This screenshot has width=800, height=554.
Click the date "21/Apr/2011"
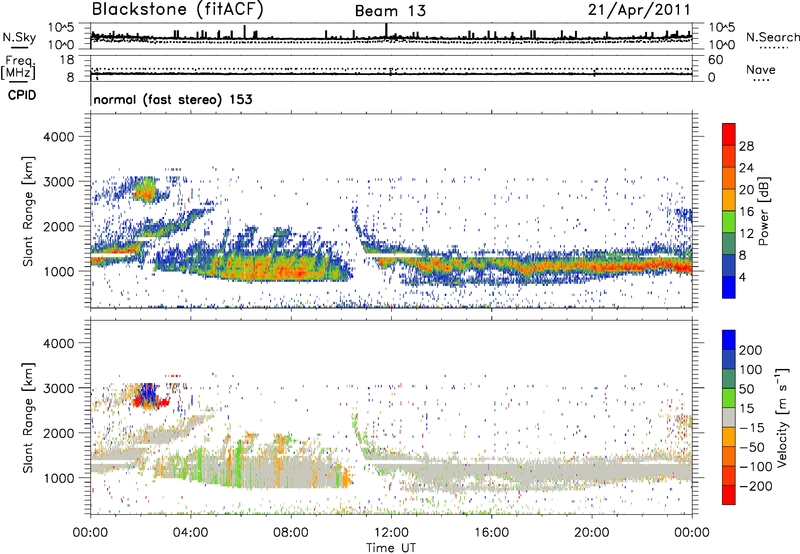click(639, 10)
